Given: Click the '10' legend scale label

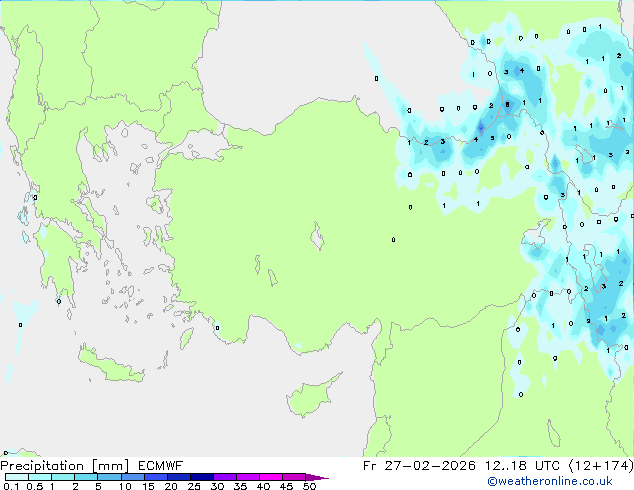Looking at the screenshot, I should 125,486.
